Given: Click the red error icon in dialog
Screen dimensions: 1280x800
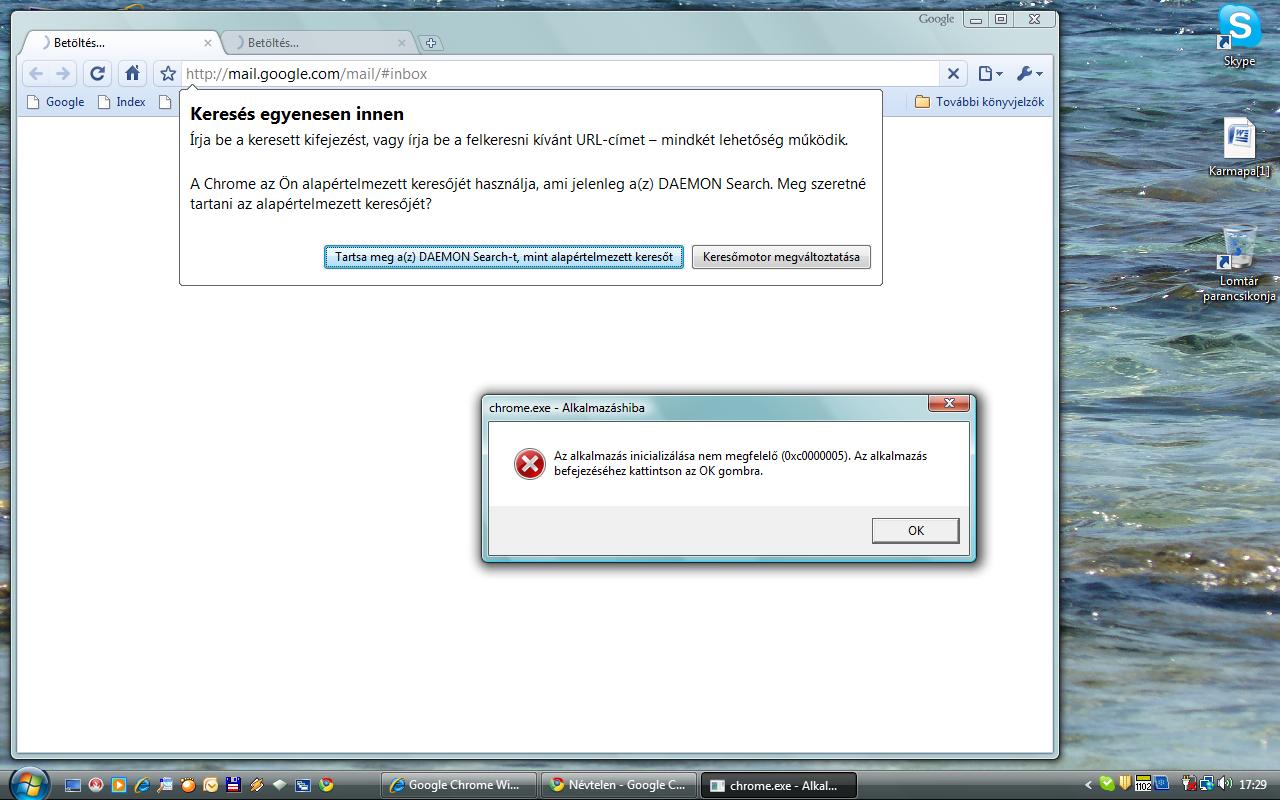Looking at the screenshot, I should (x=529, y=464).
